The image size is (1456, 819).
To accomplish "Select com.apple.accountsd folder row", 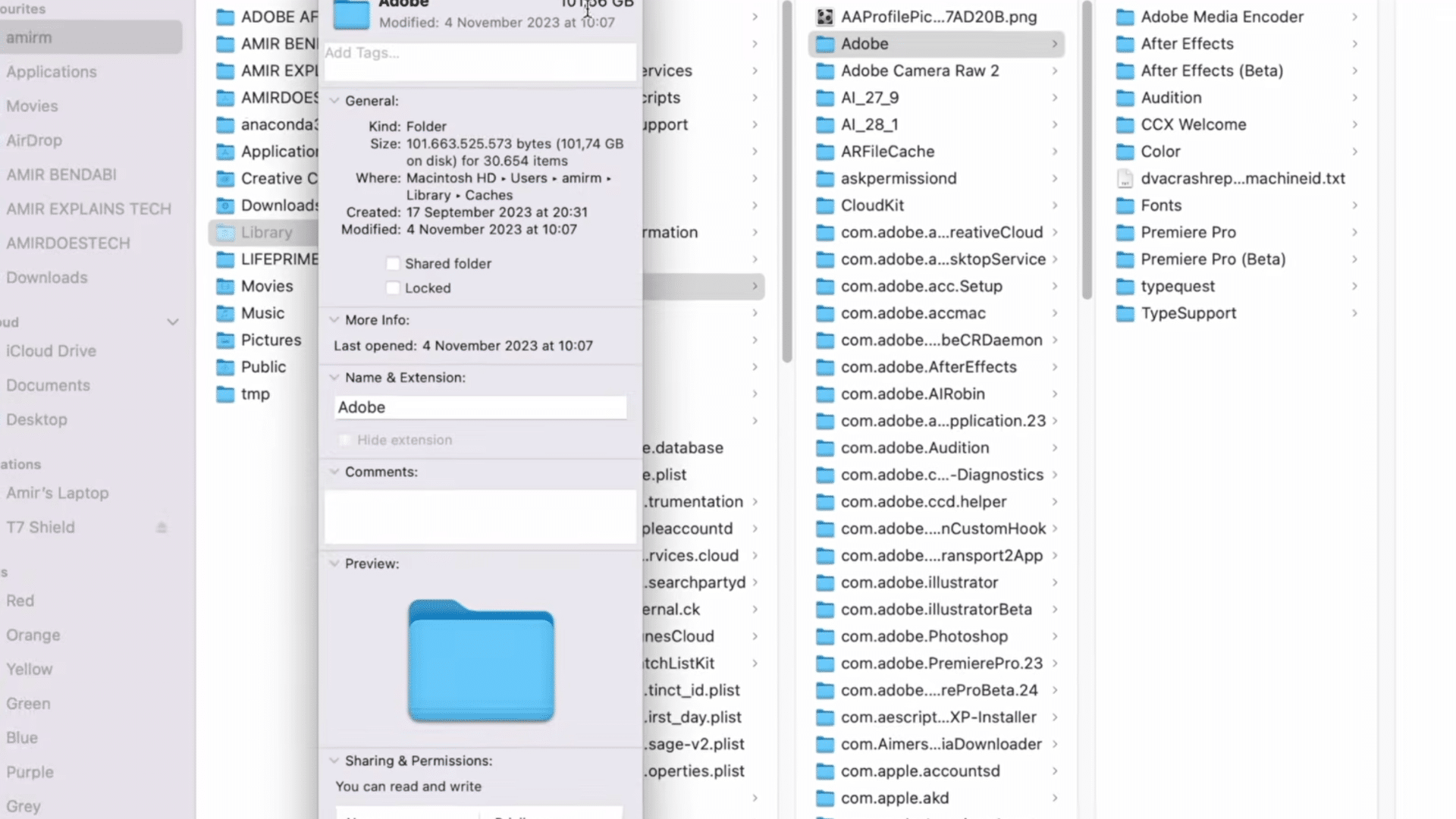I will (x=937, y=771).
